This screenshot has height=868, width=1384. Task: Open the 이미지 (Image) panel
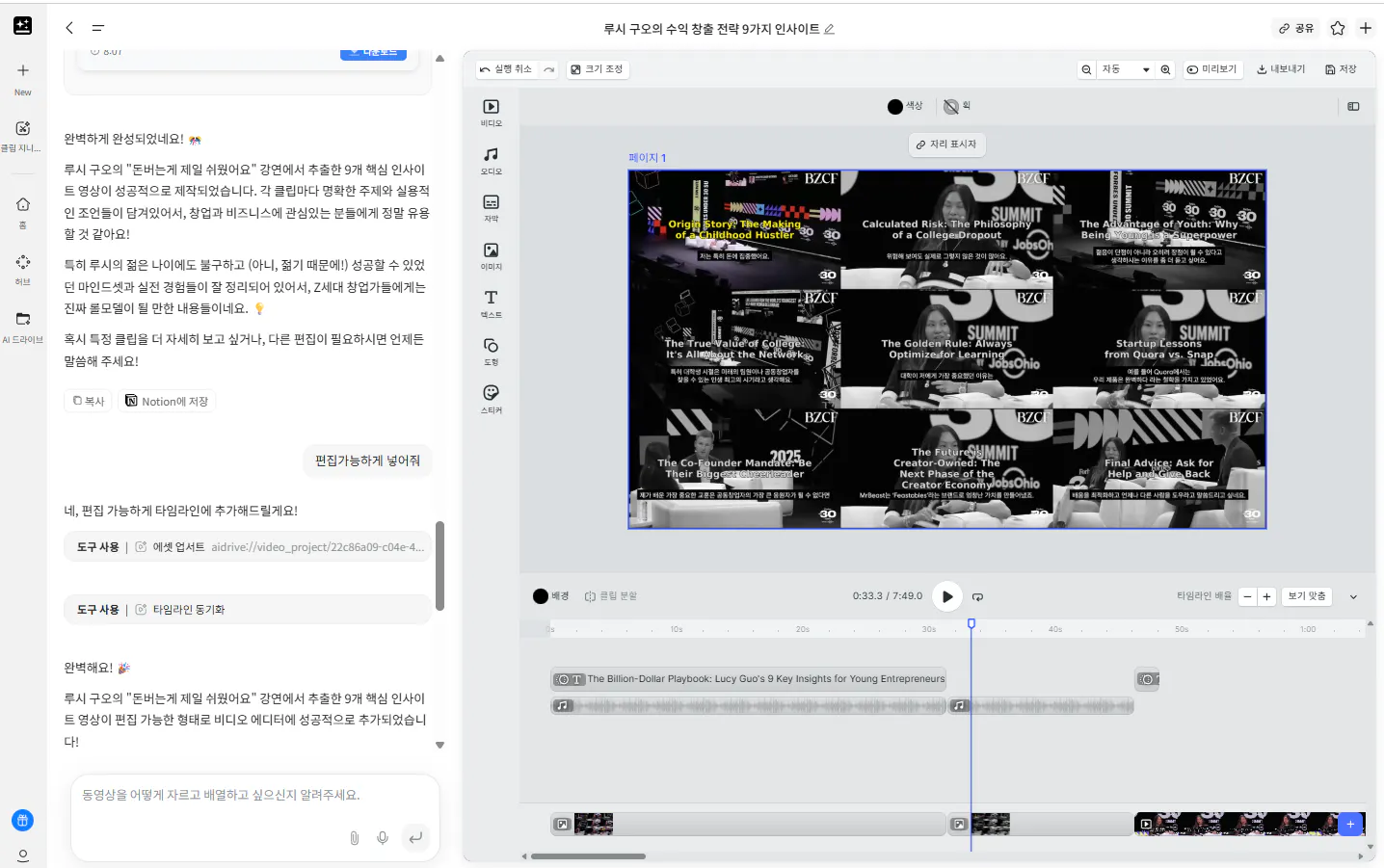coord(492,255)
